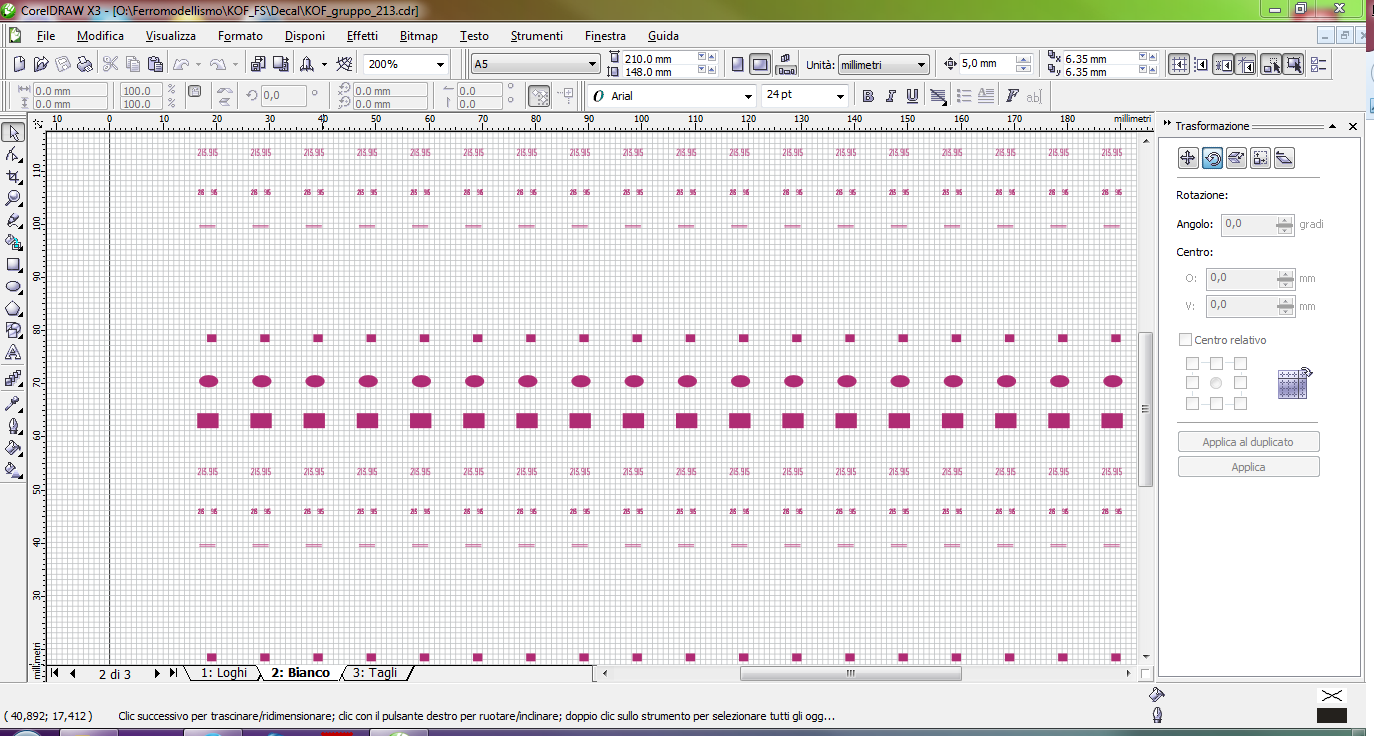The image size is (1374, 736).
Task: Select the Shape edit tool
Action: pyautogui.click(x=13, y=155)
